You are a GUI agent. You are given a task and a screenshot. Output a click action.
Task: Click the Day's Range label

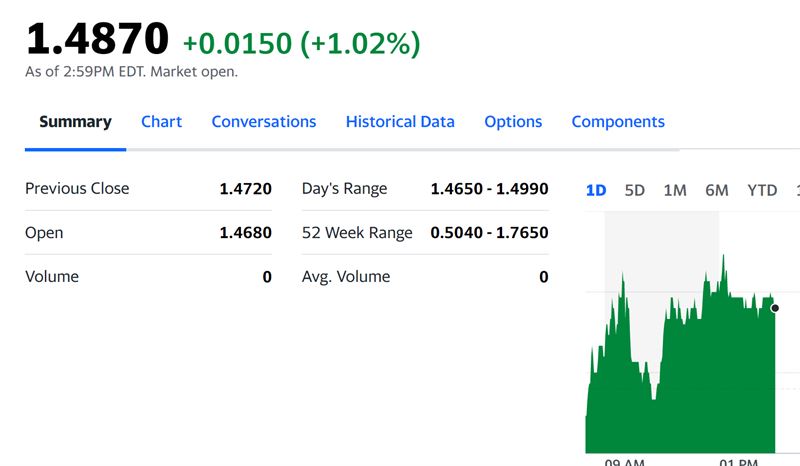pos(344,189)
